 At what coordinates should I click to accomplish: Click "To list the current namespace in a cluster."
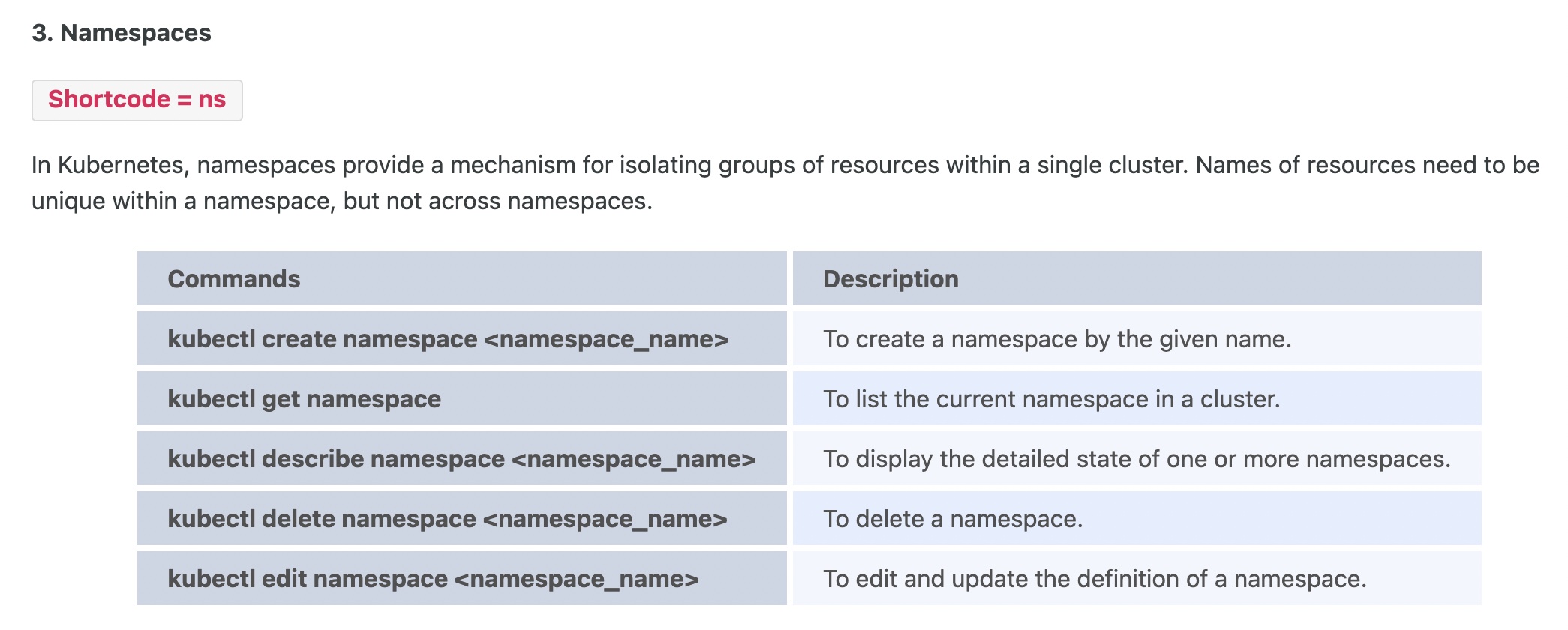pos(1052,399)
